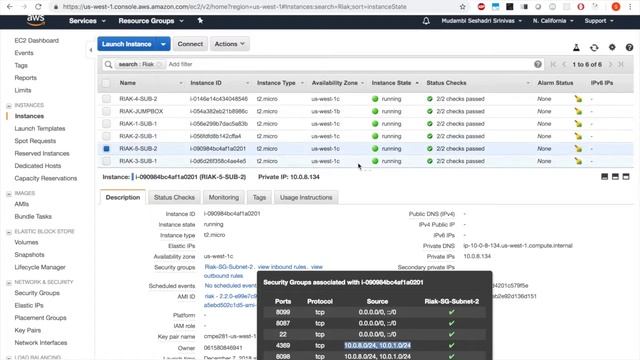Switch to the Tags tab

pos(259,197)
